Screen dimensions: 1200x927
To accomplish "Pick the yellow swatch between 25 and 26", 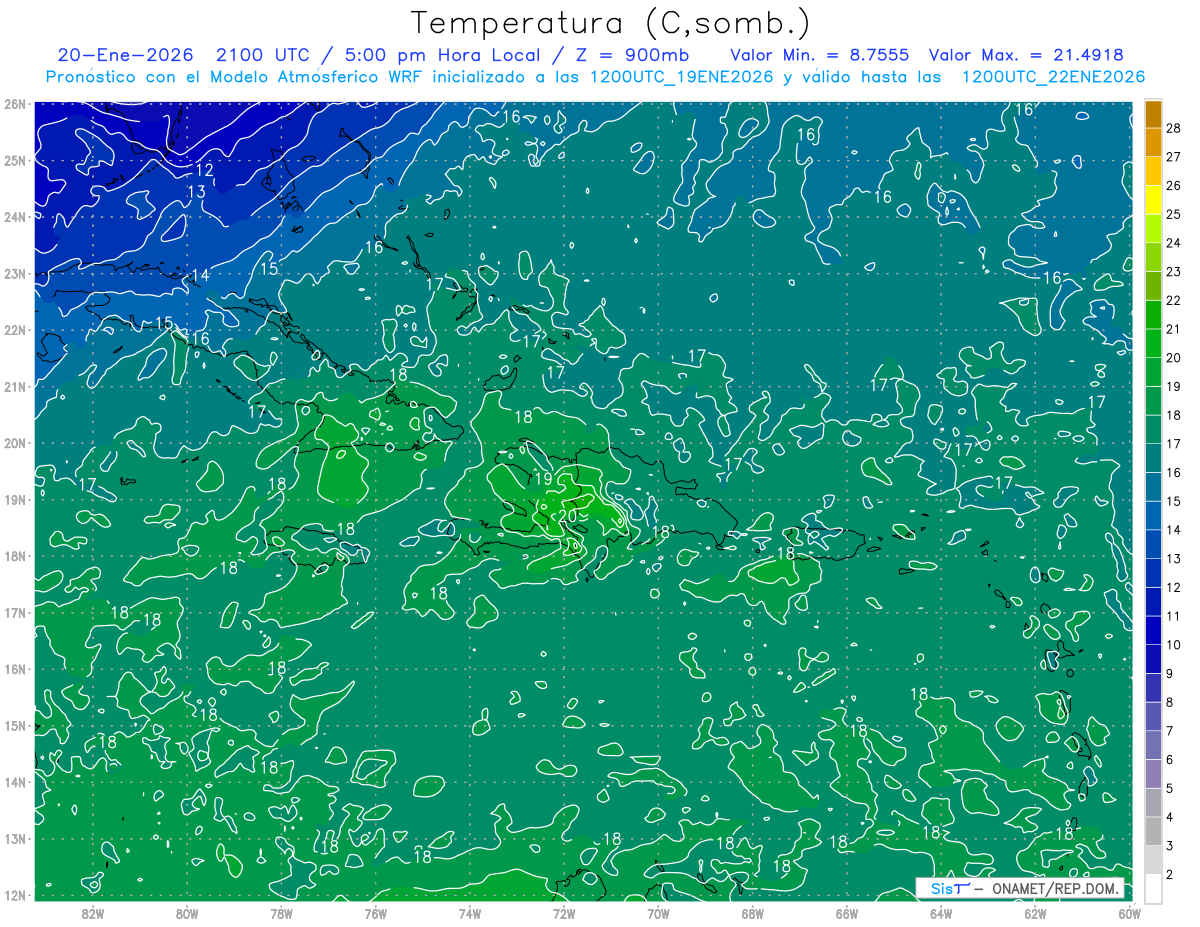I will [x=1153, y=199].
